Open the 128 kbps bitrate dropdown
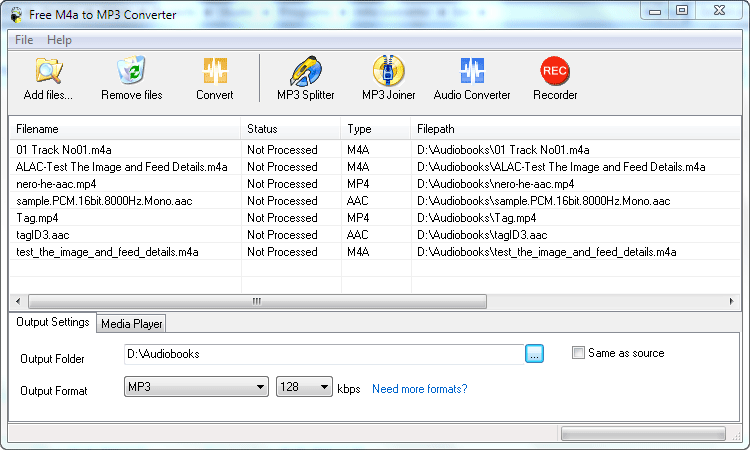Viewport: 750px width, 450px height. tap(324, 387)
